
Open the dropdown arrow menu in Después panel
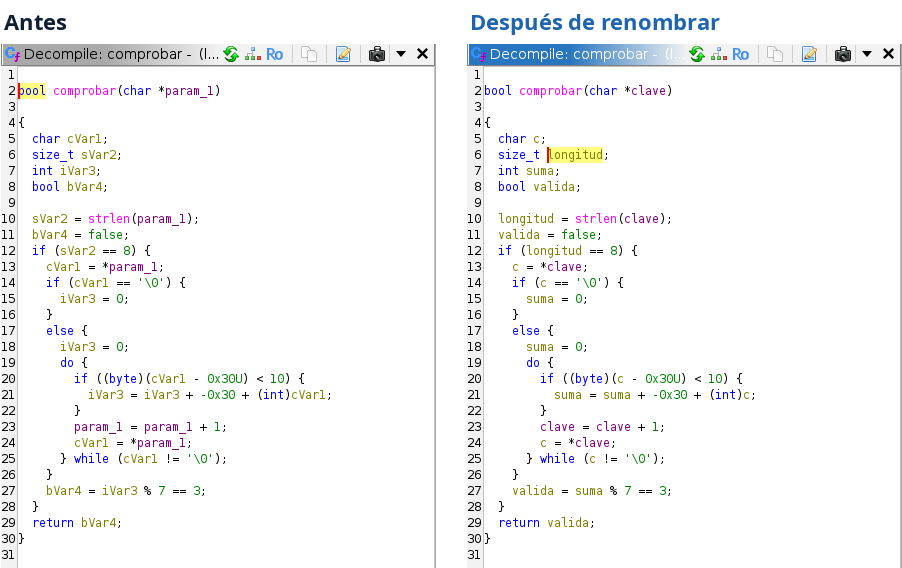click(x=867, y=54)
